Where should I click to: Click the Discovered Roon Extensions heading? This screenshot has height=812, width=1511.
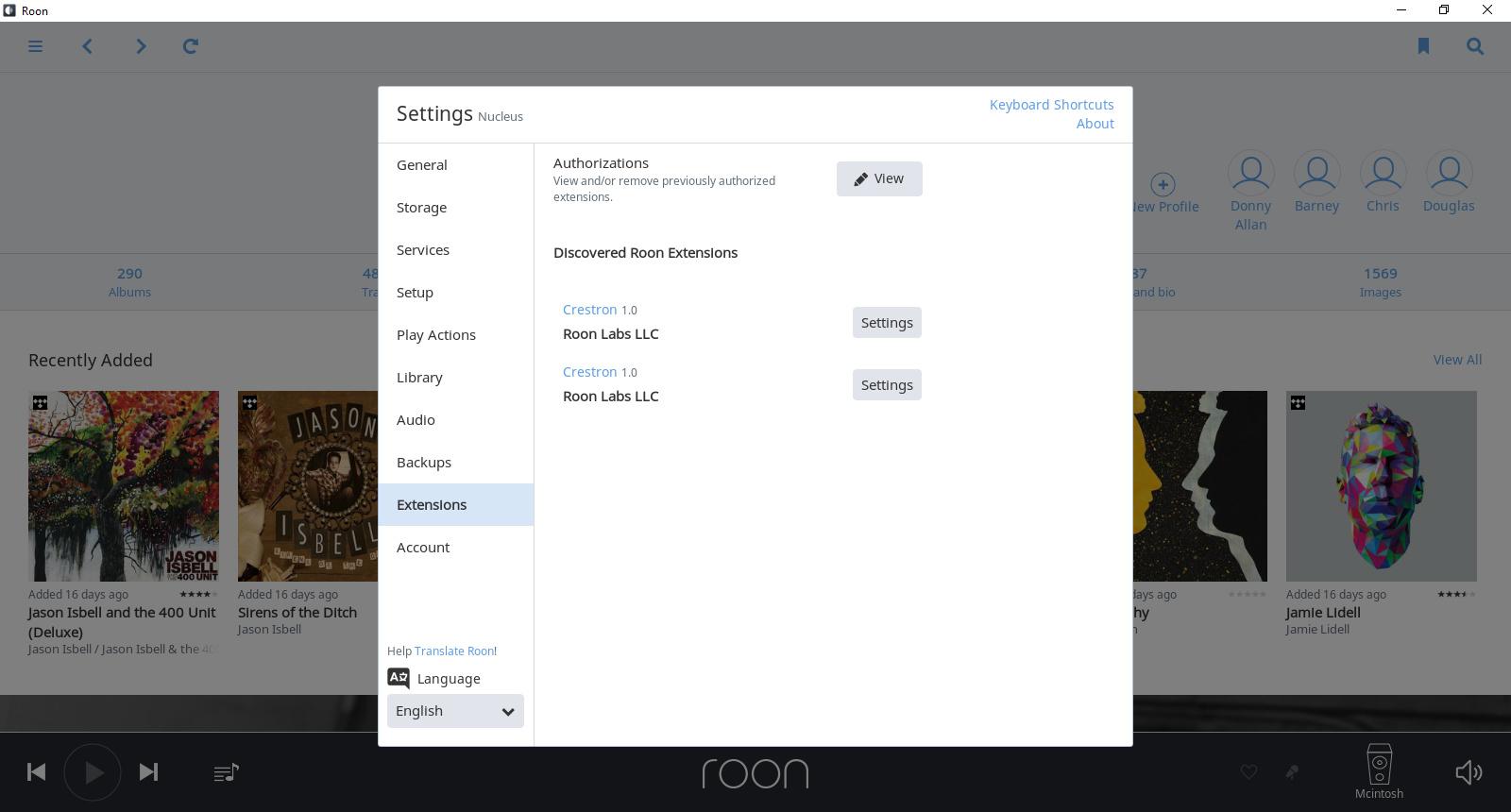click(646, 253)
